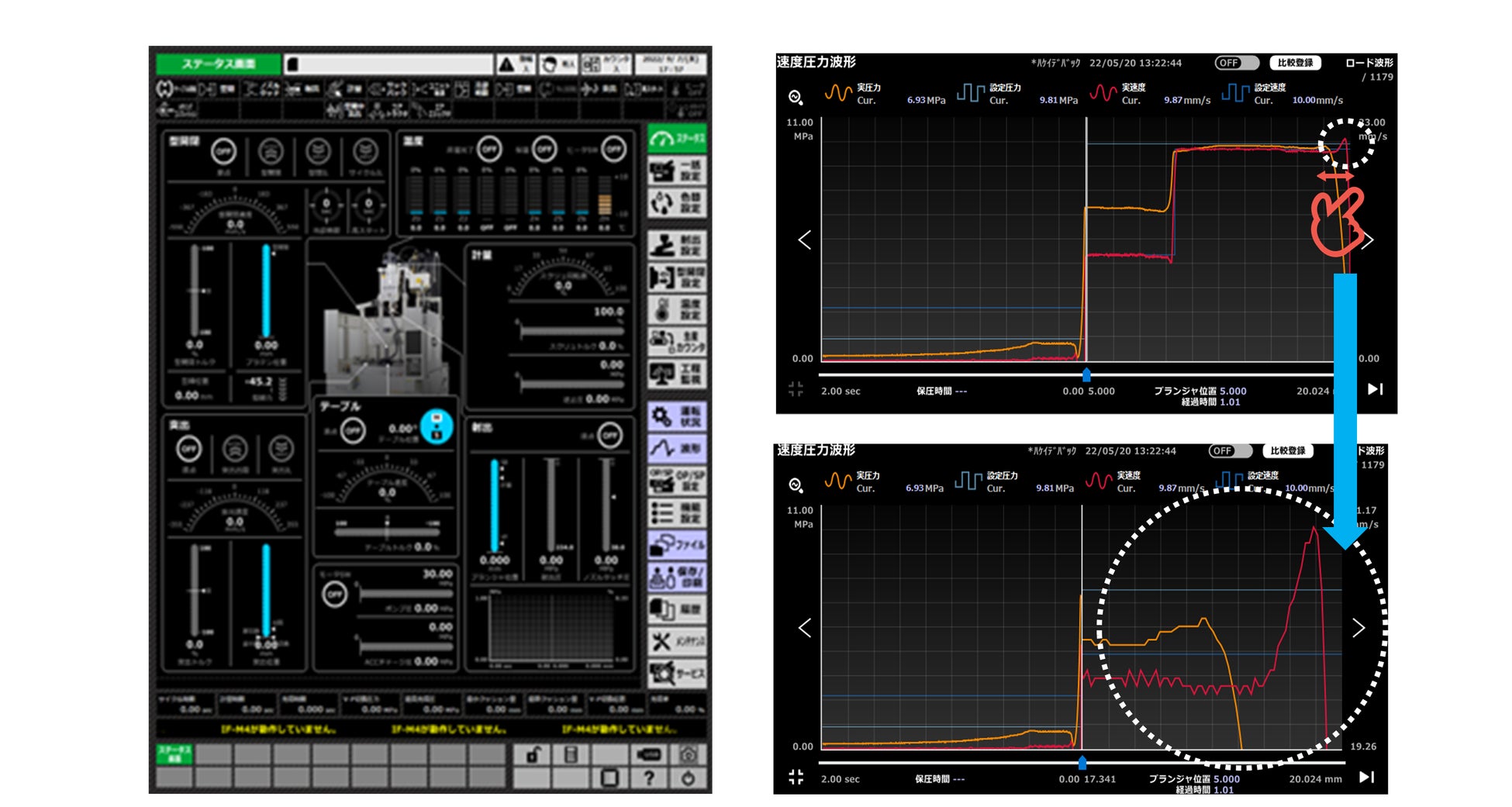Click the blue timeline marker under upper graph
Screen dimensions: 1512x807
pyautogui.click(x=1086, y=375)
